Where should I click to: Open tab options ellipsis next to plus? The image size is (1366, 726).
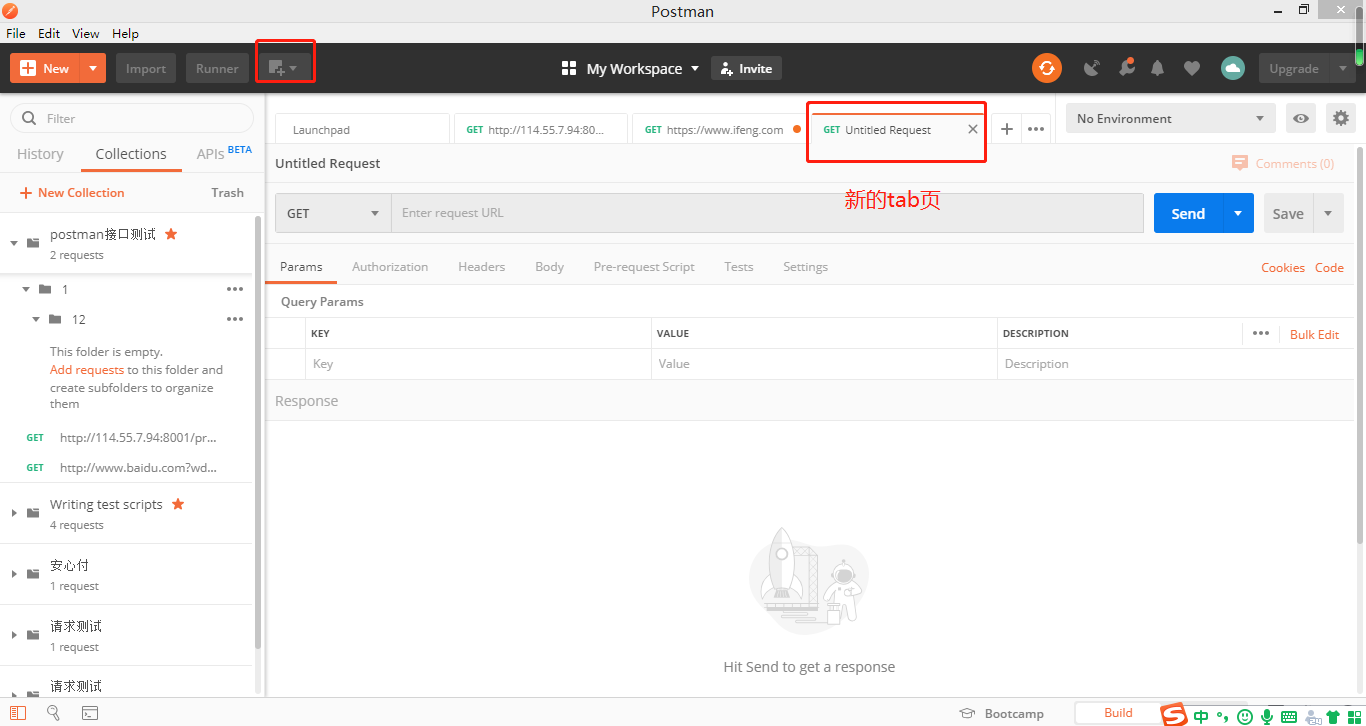point(1036,129)
